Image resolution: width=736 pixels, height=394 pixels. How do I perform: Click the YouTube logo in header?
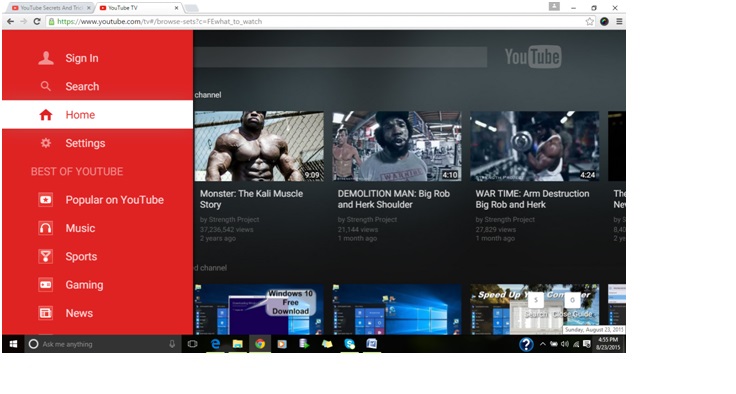pyautogui.click(x=533, y=57)
